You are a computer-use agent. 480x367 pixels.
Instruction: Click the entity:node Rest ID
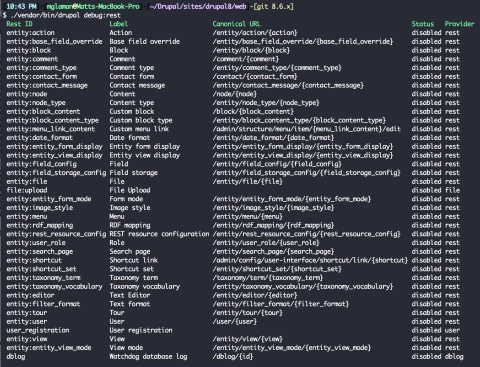(27, 94)
